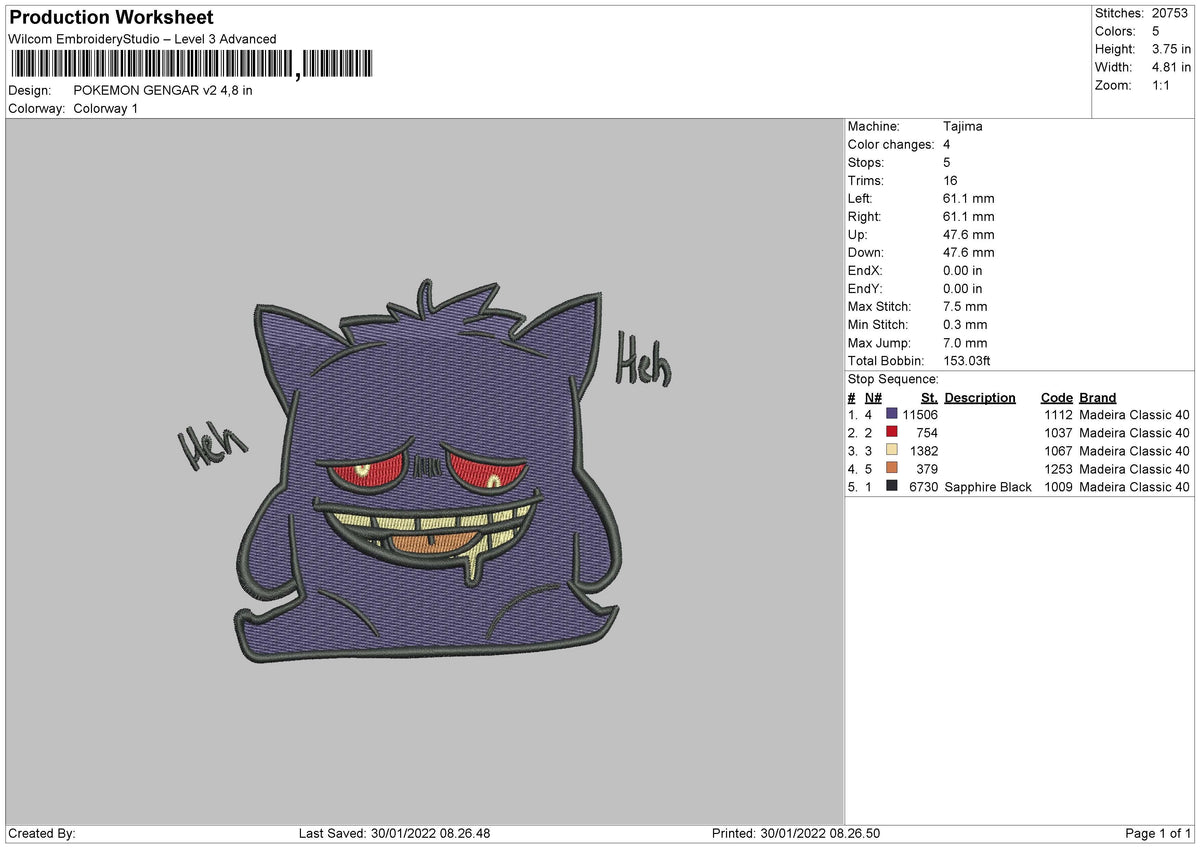Click thread code "1009"

coord(1059,487)
